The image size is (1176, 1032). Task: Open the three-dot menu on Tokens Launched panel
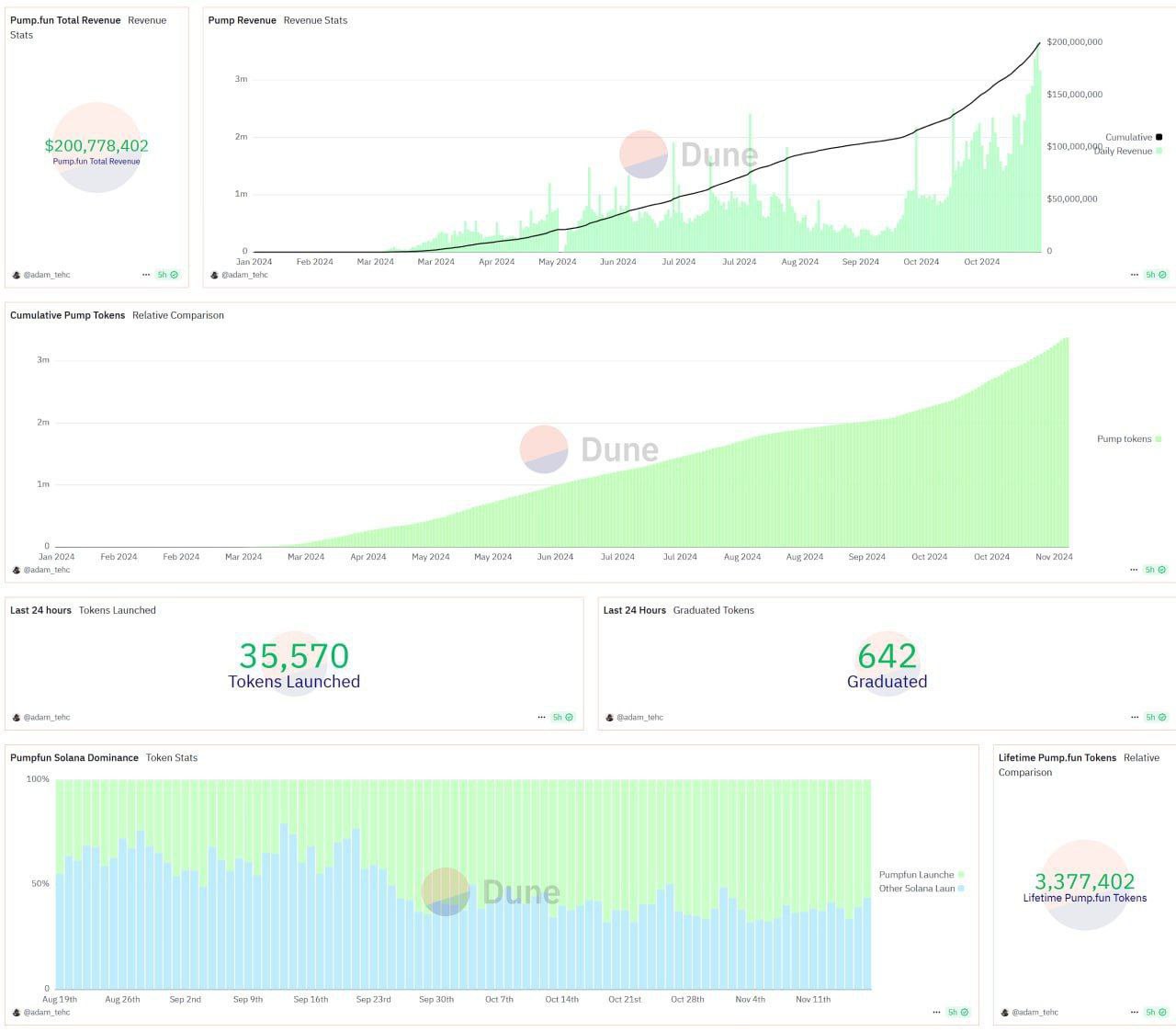tap(542, 717)
